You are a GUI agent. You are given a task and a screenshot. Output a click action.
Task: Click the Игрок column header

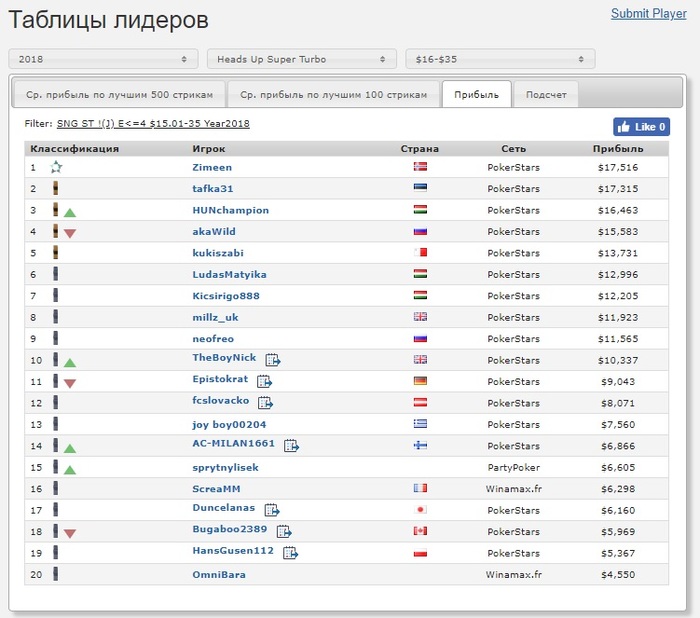(208, 149)
